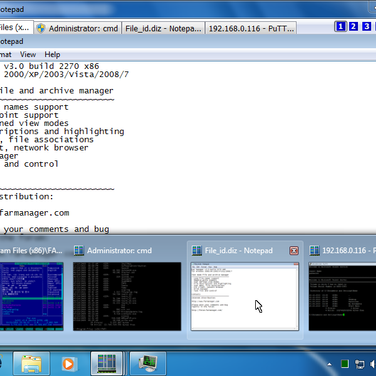Click the line 'names support'
Screen dimensions: 376x376
coord(36,107)
